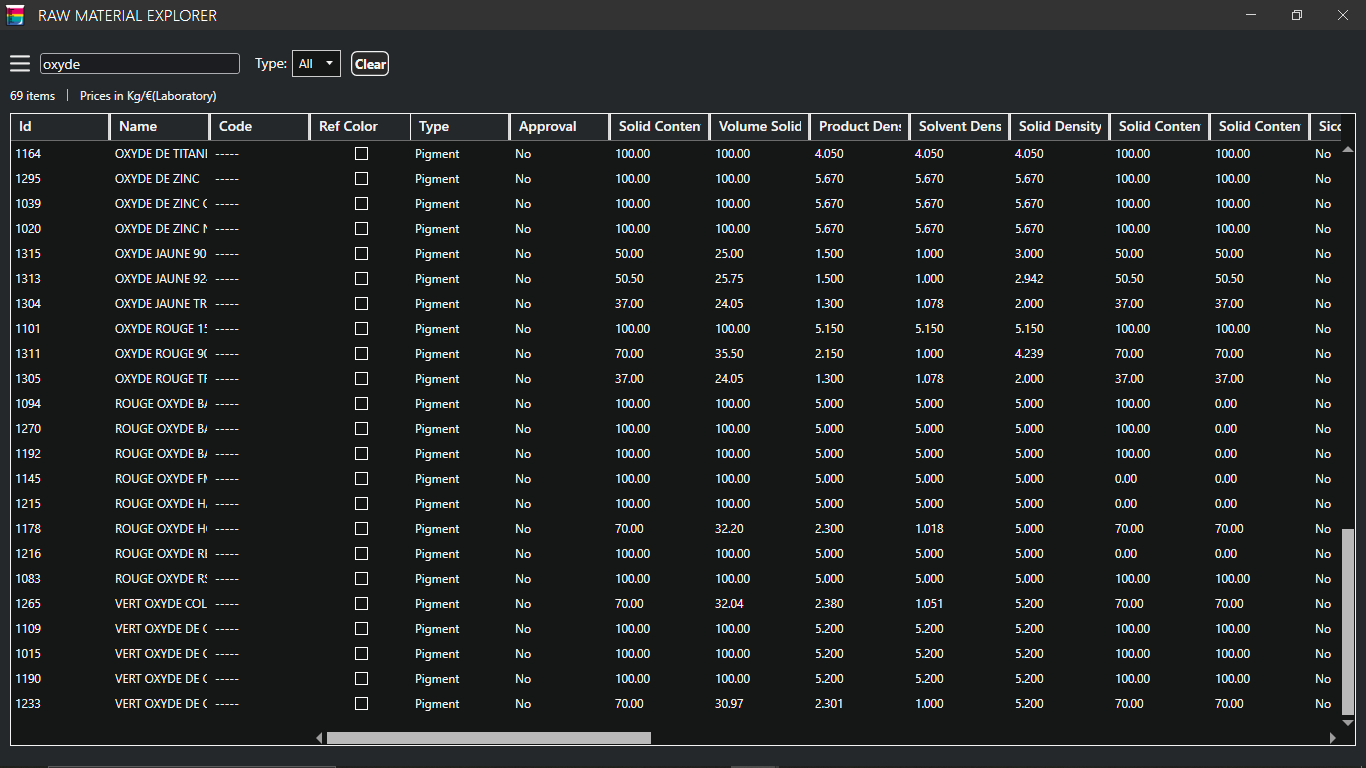Click the Product Dens column header
This screenshot has width=1366, height=768.
[860, 126]
